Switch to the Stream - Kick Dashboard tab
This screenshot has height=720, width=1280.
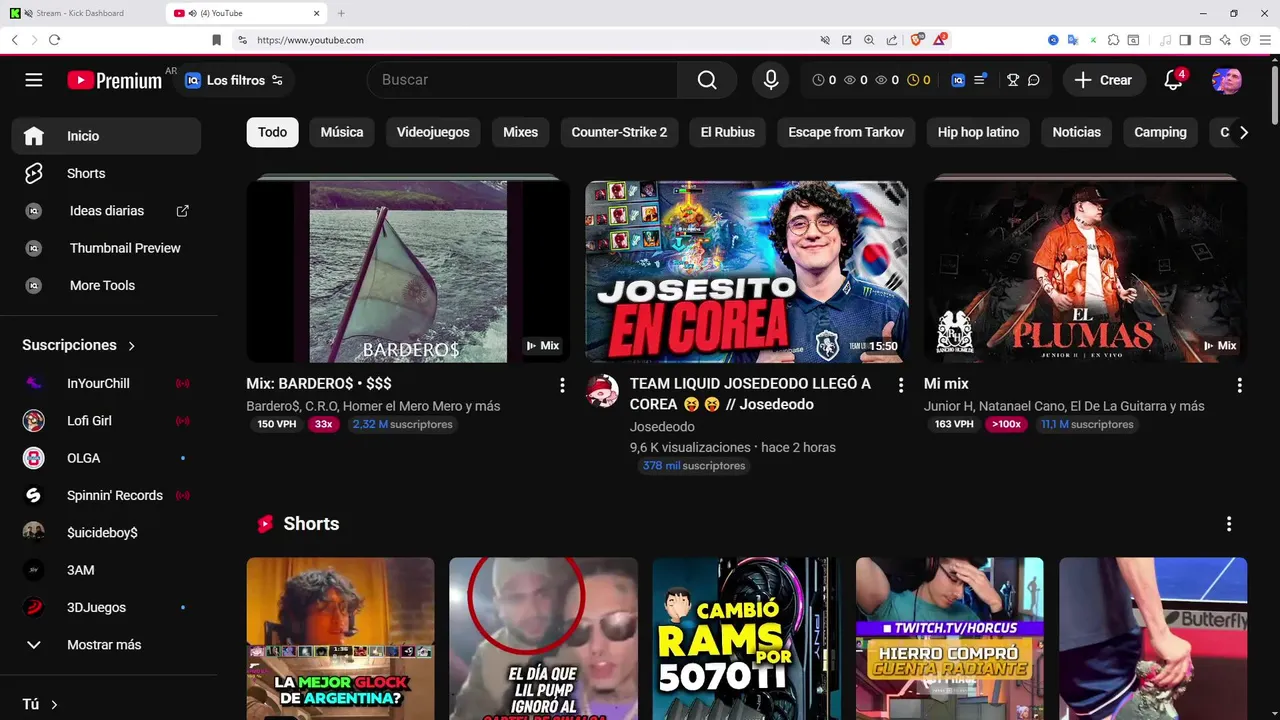pyautogui.click(x=80, y=13)
